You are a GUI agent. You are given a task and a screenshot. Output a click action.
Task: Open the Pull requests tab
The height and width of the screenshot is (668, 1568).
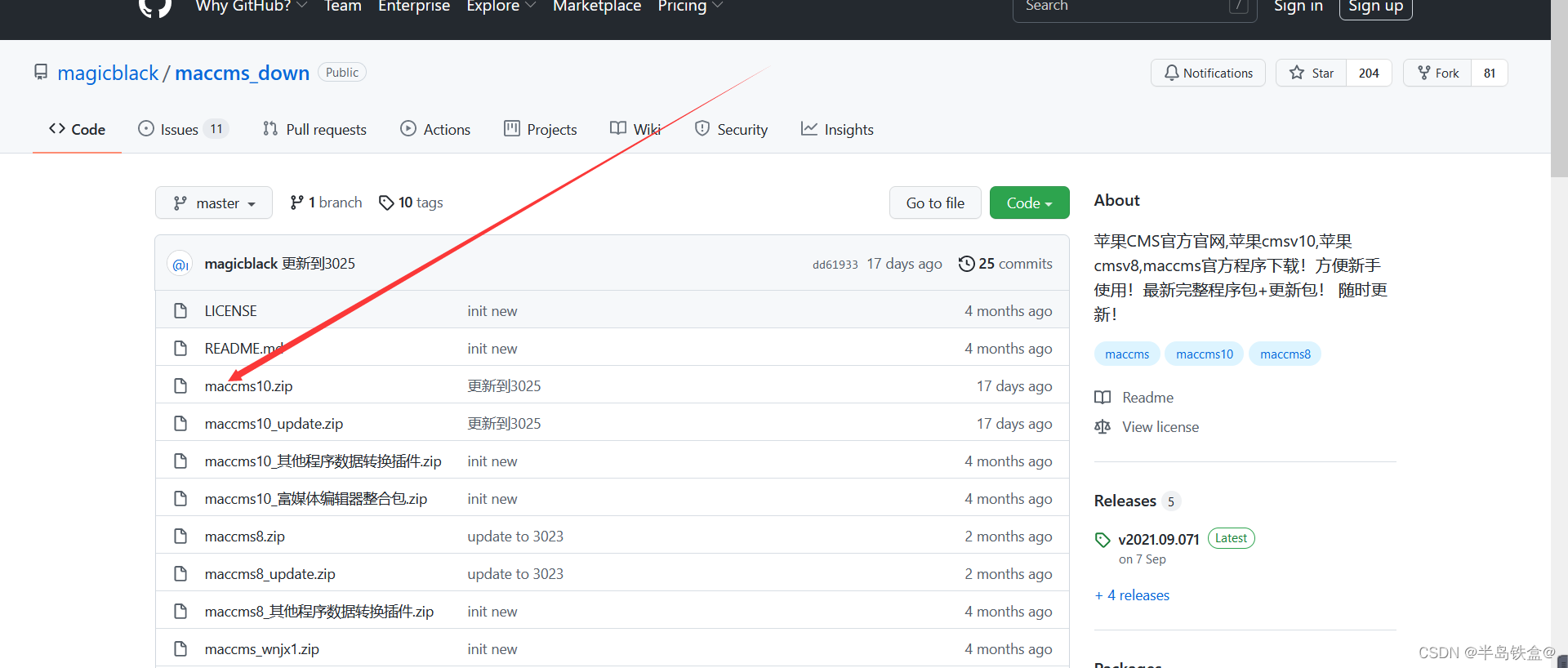pos(314,129)
